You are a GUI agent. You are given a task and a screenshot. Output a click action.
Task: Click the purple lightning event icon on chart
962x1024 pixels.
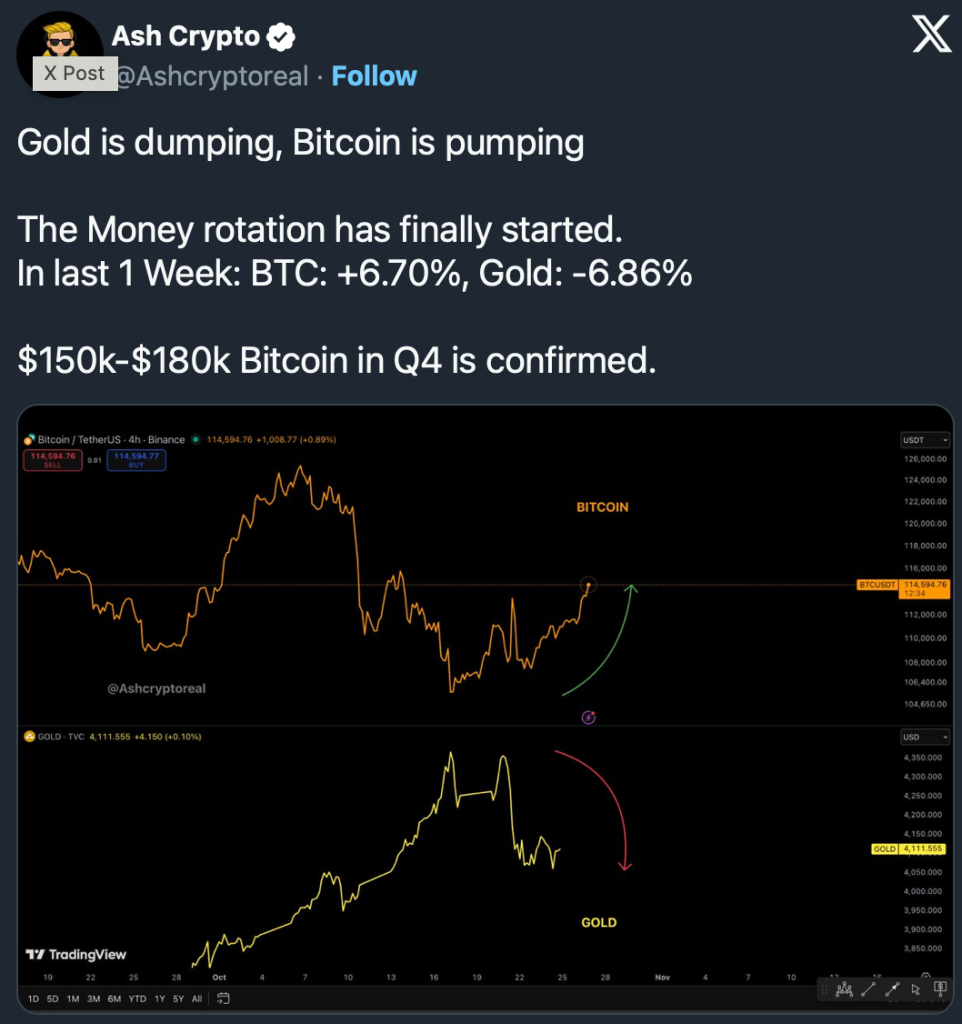coord(588,716)
